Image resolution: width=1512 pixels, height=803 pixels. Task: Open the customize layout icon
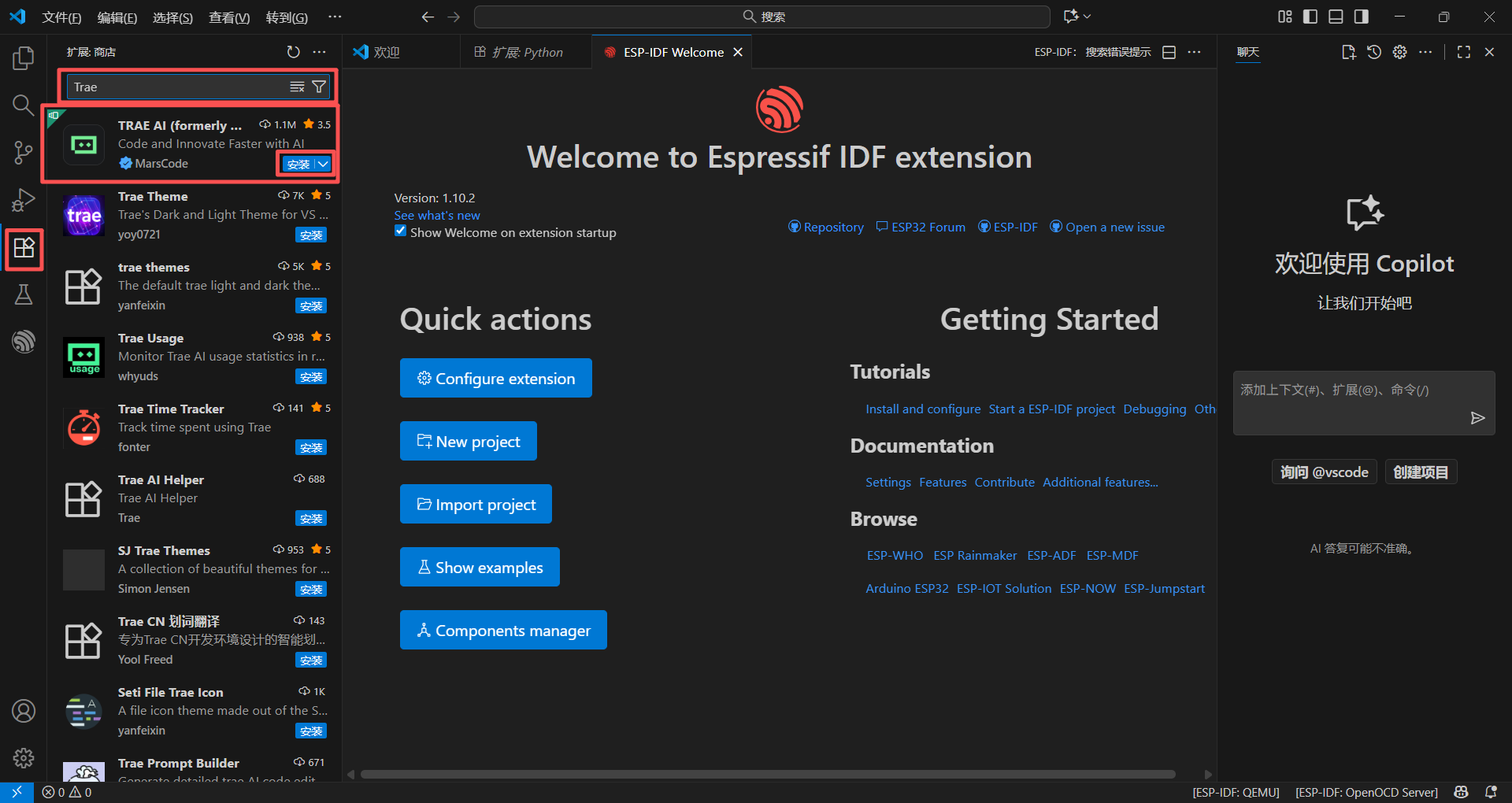pos(1285,17)
